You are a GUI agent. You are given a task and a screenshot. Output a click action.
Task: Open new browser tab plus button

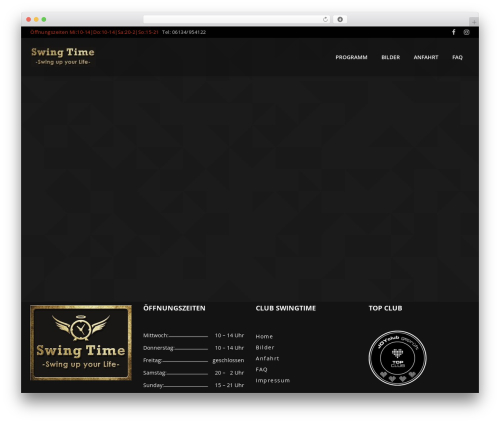[474, 22]
